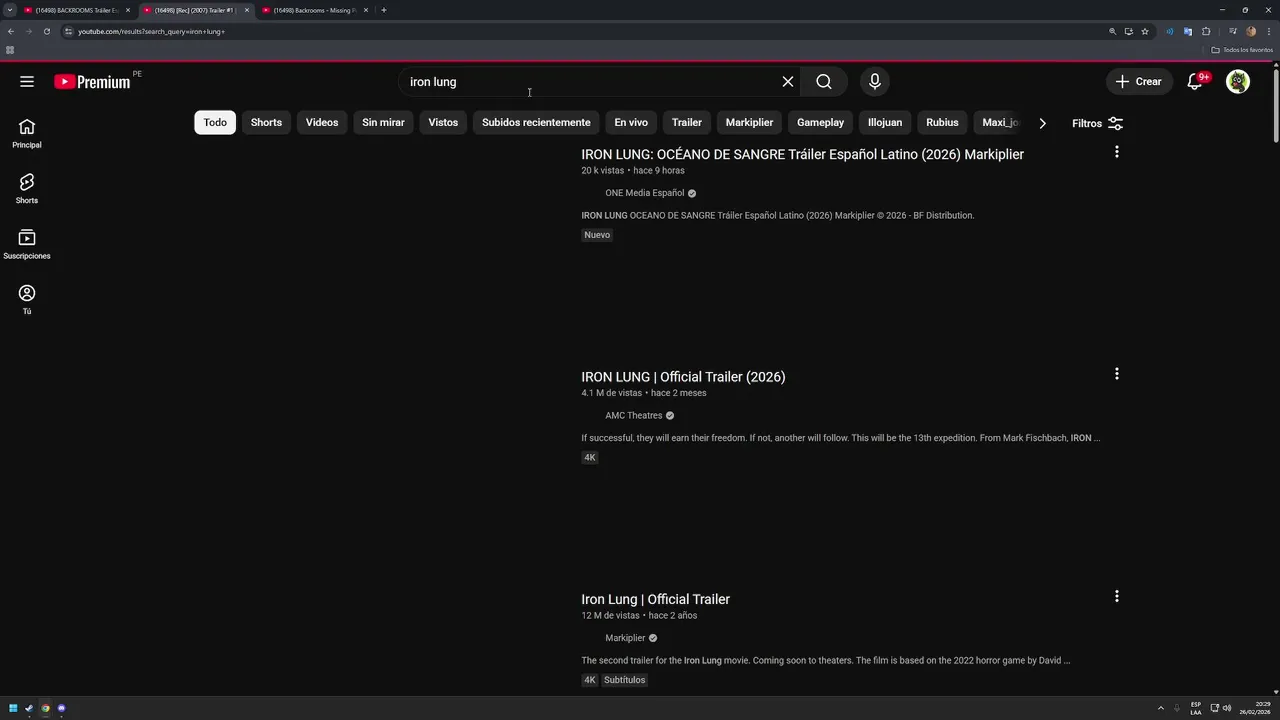Open Filtros search filters
1280x720 pixels.
1097,123
